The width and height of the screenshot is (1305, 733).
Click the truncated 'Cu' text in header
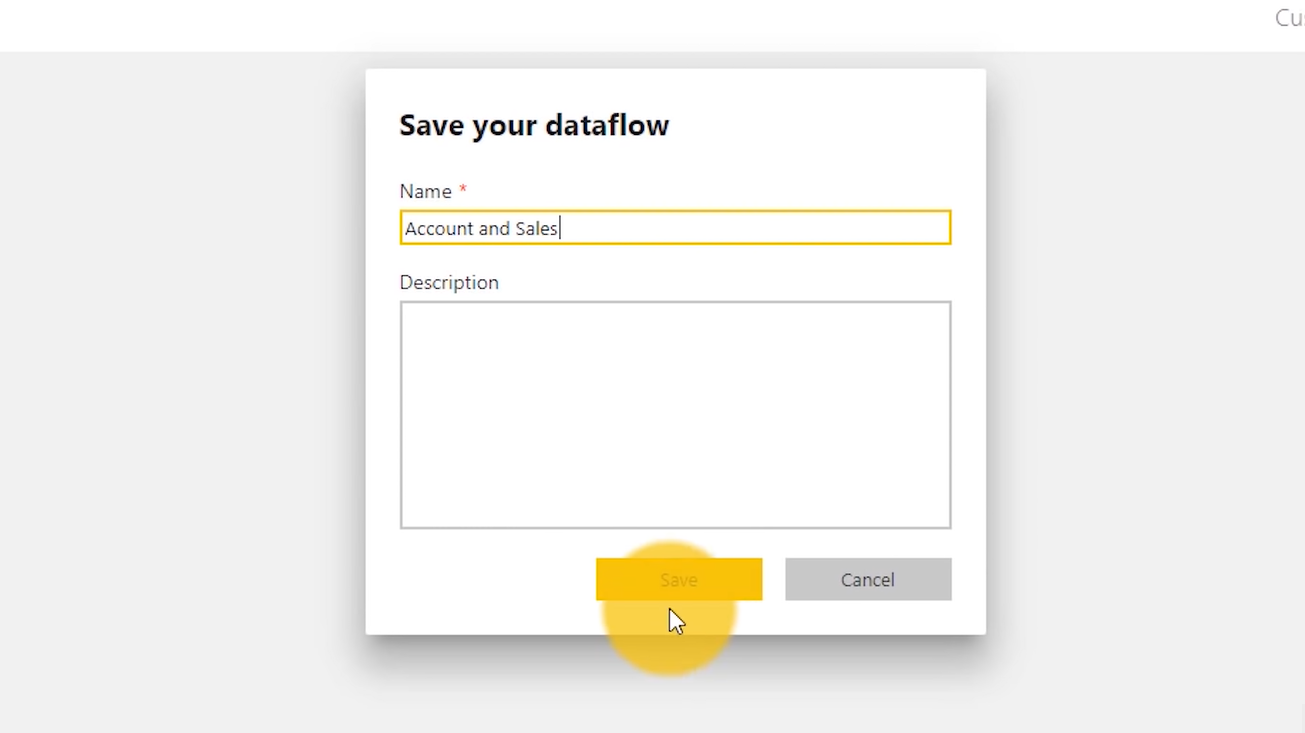(x=1289, y=18)
